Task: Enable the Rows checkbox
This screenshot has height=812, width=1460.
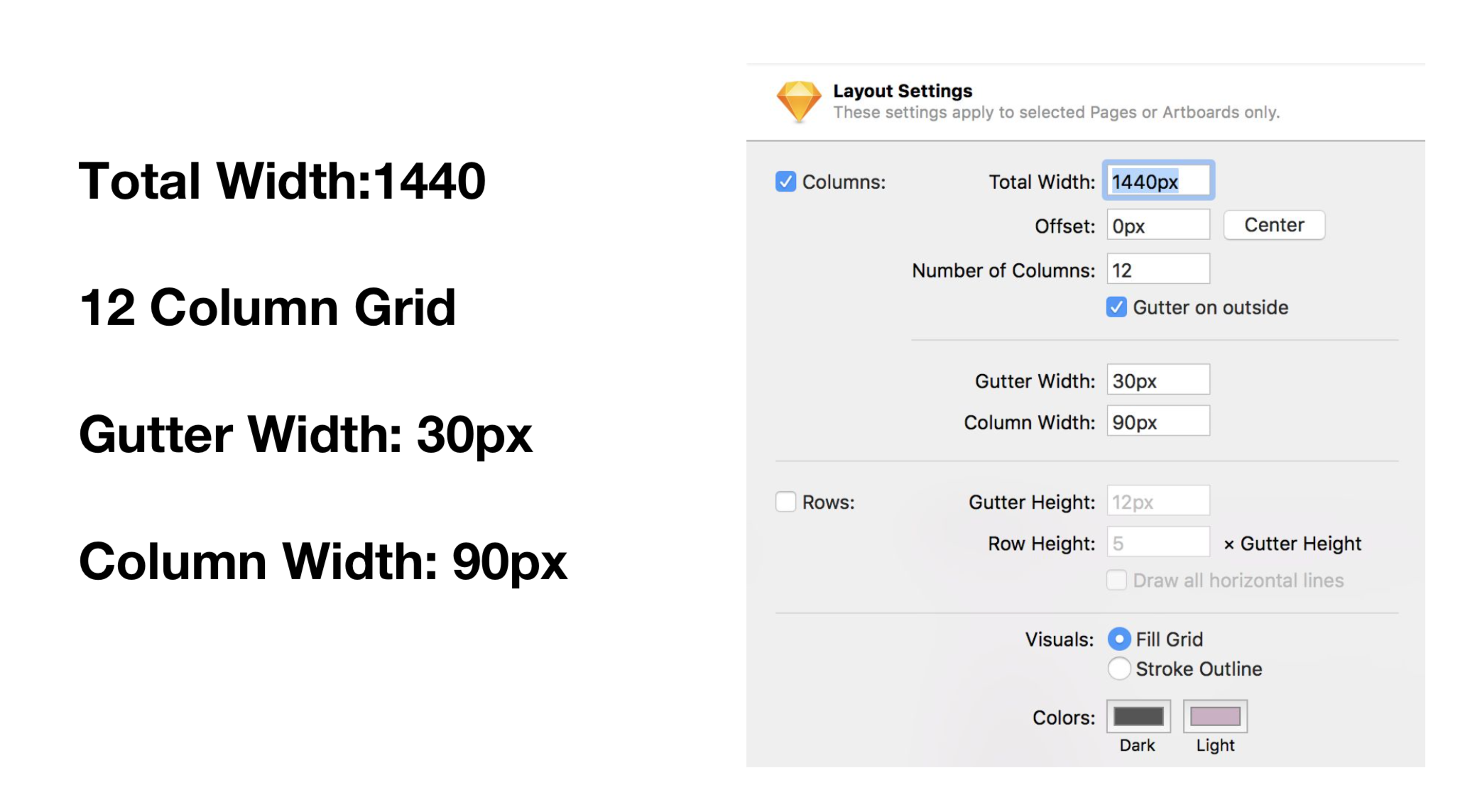Action: [x=785, y=502]
